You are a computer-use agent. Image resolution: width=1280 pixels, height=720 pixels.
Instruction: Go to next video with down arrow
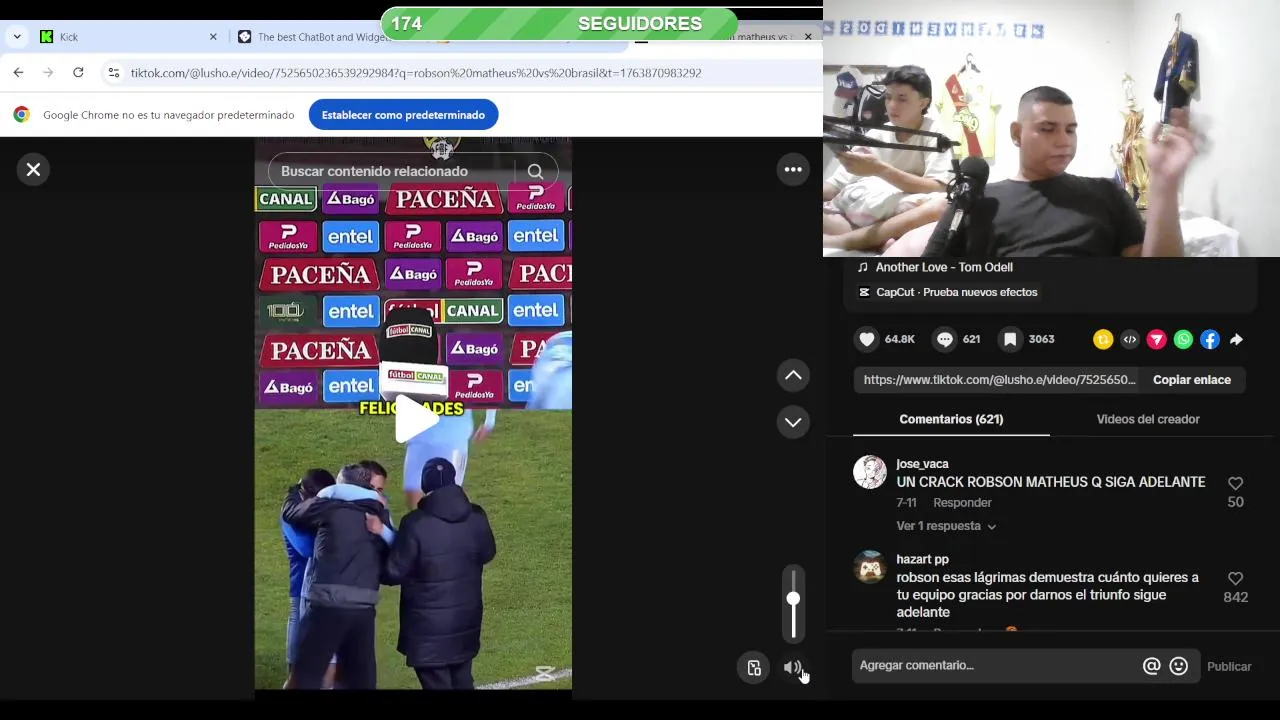(793, 422)
